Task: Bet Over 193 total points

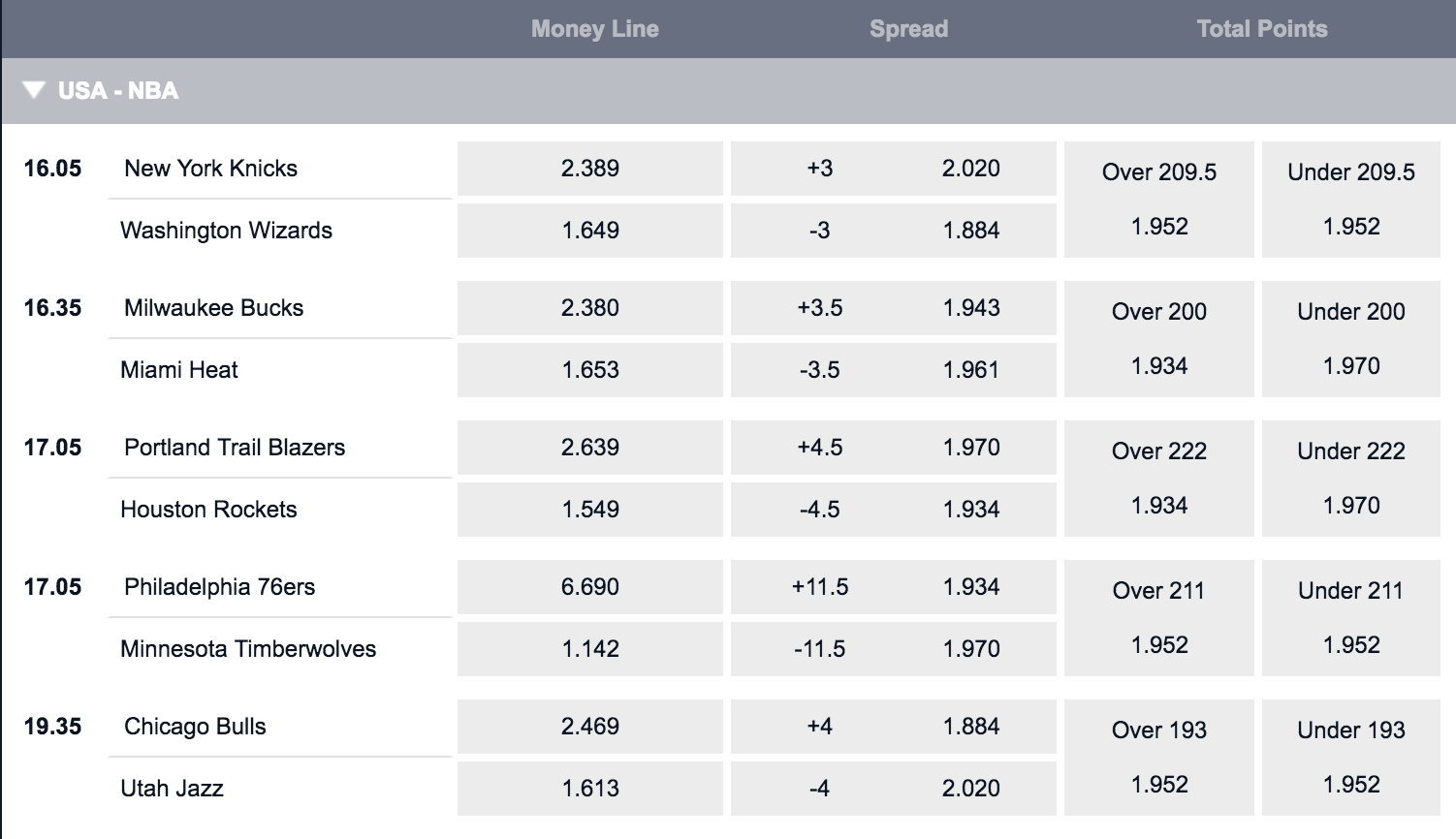Action: [x=1159, y=758]
